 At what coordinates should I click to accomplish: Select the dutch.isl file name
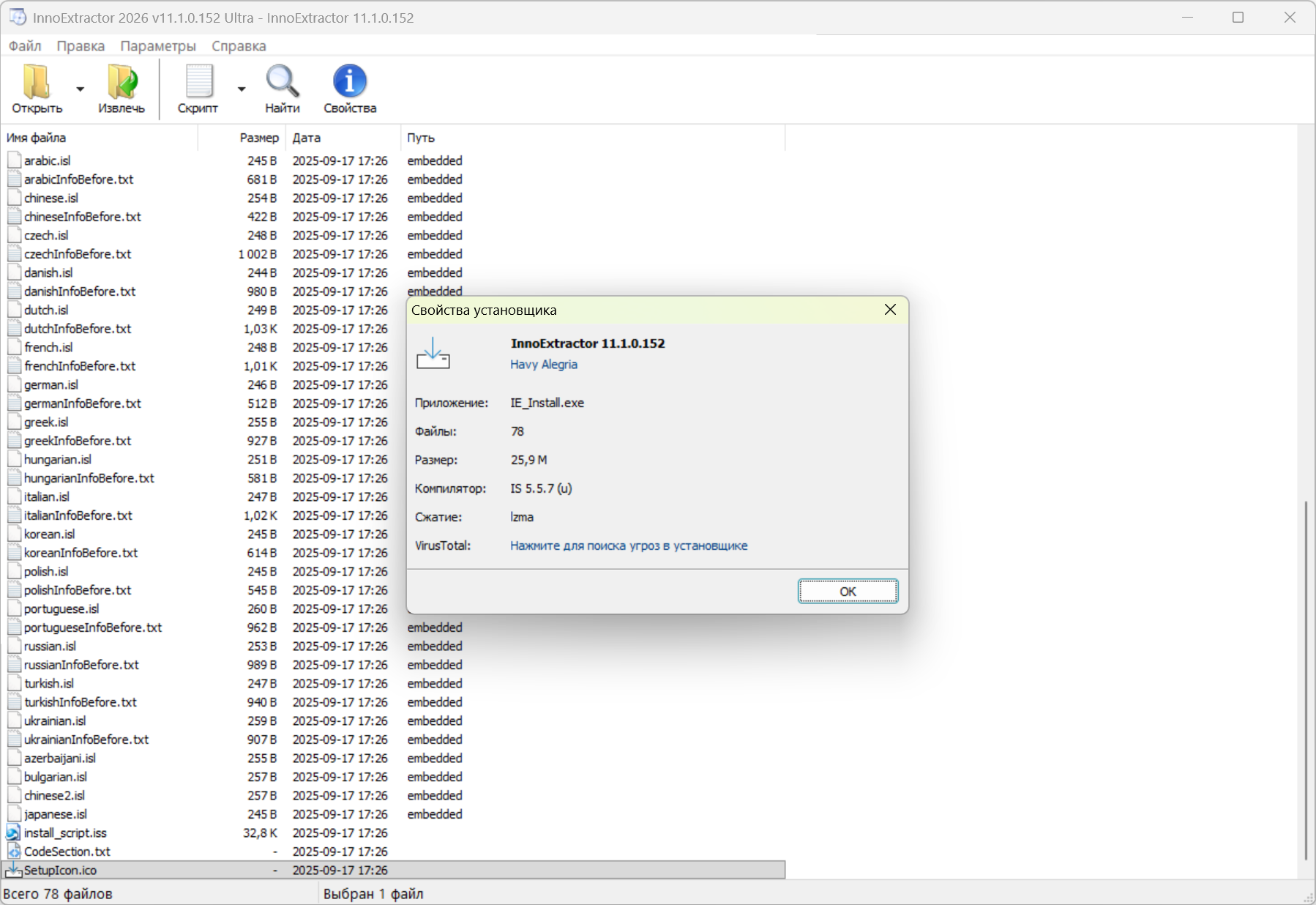pos(46,310)
